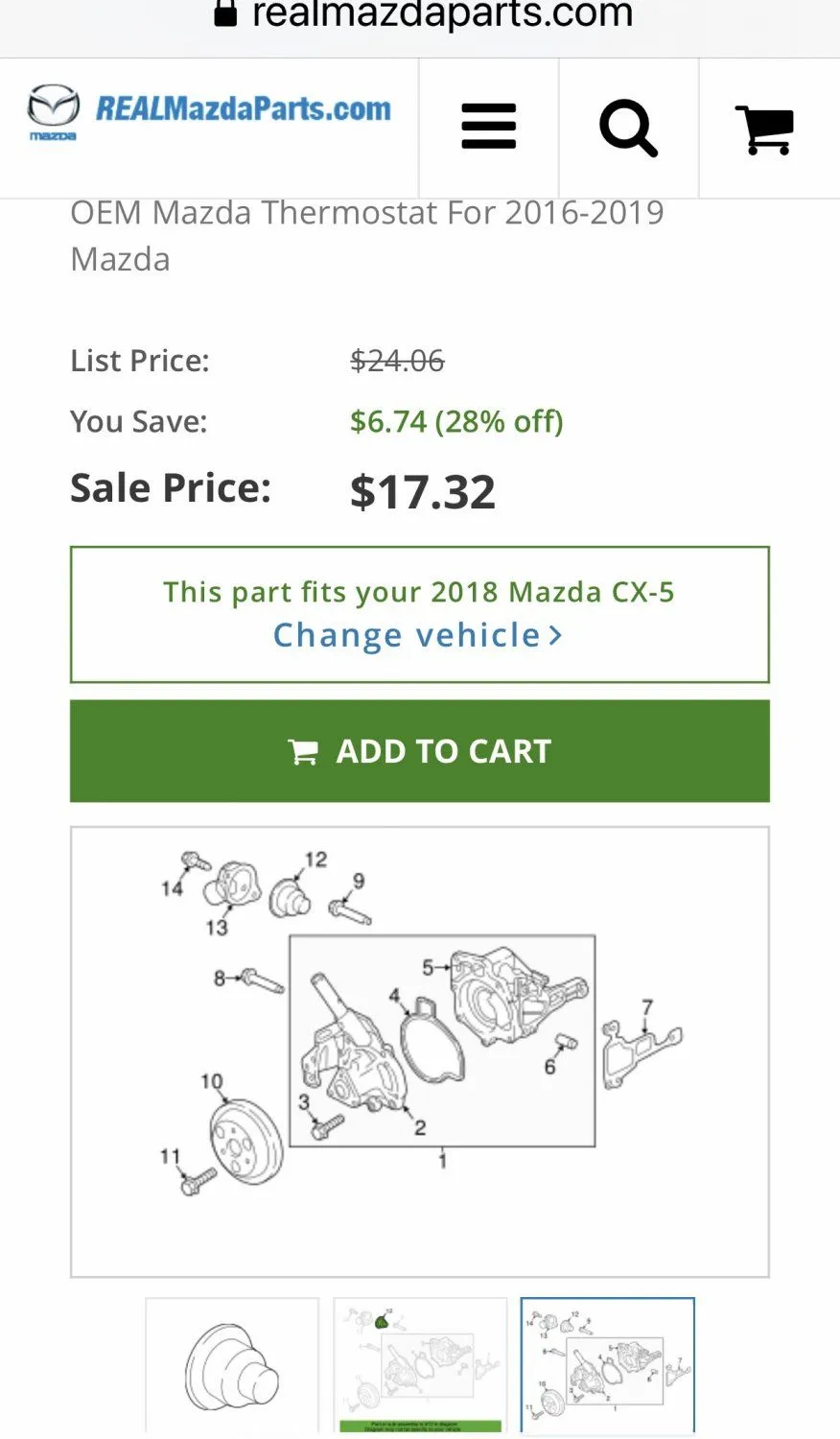The image size is (840, 1439).
Task: Click the $17.32 sale price
Action: 423,492
